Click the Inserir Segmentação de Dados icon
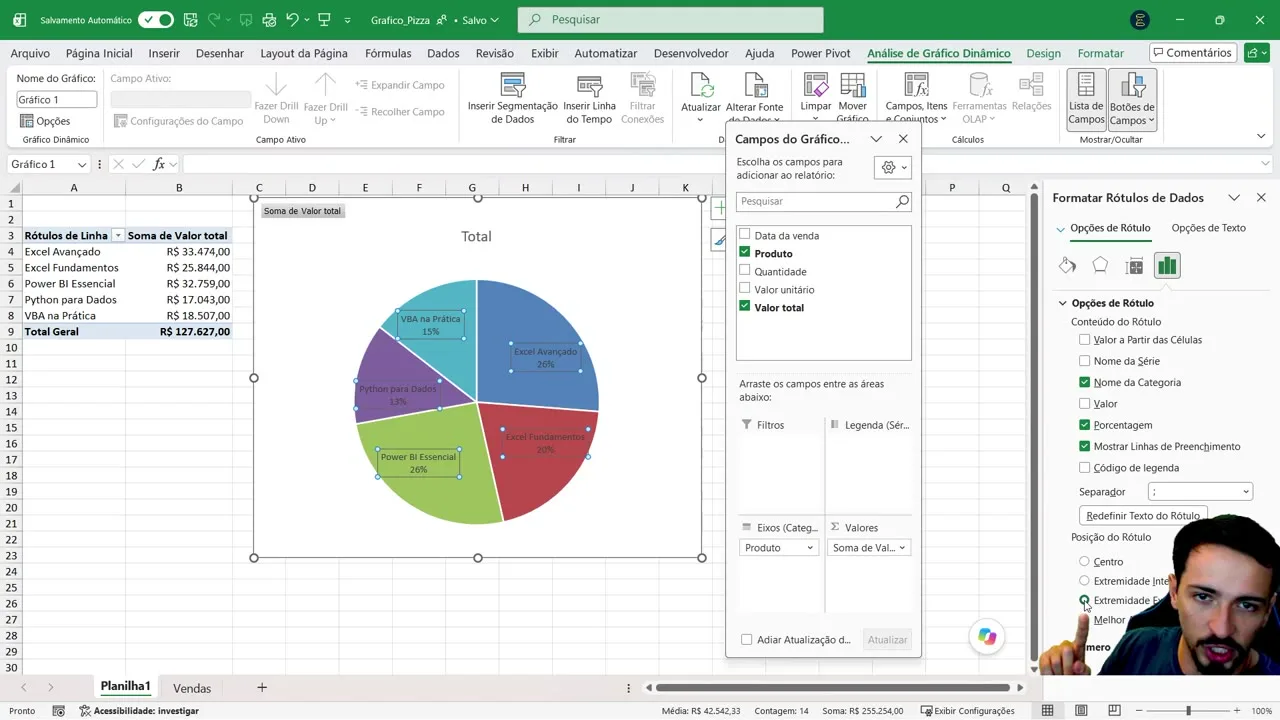This screenshot has width=1280, height=720. [x=513, y=86]
